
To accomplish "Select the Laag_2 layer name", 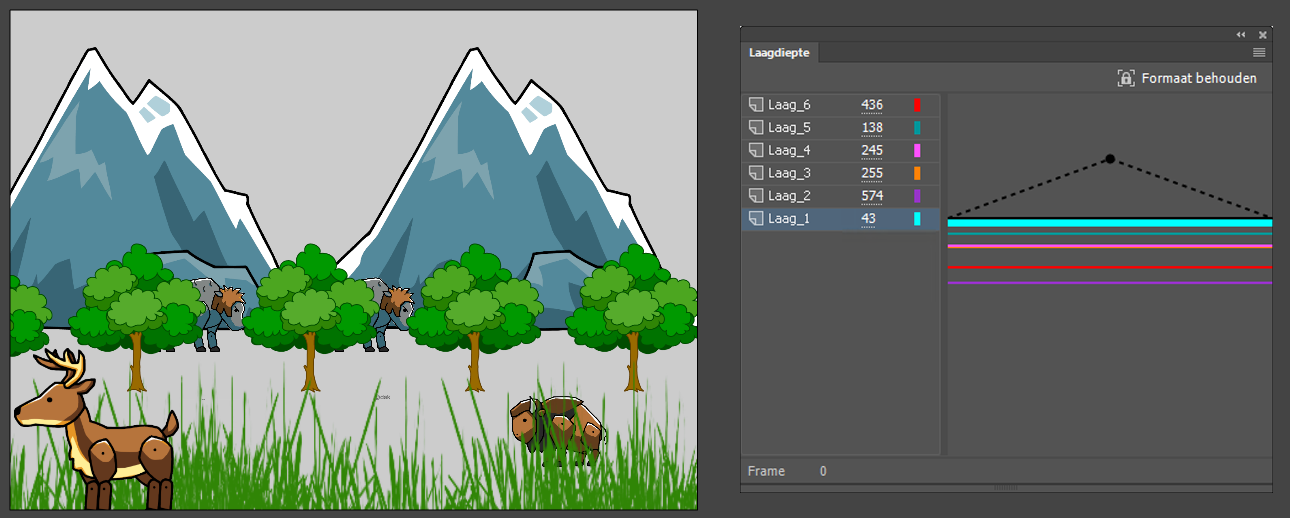I will [x=789, y=196].
